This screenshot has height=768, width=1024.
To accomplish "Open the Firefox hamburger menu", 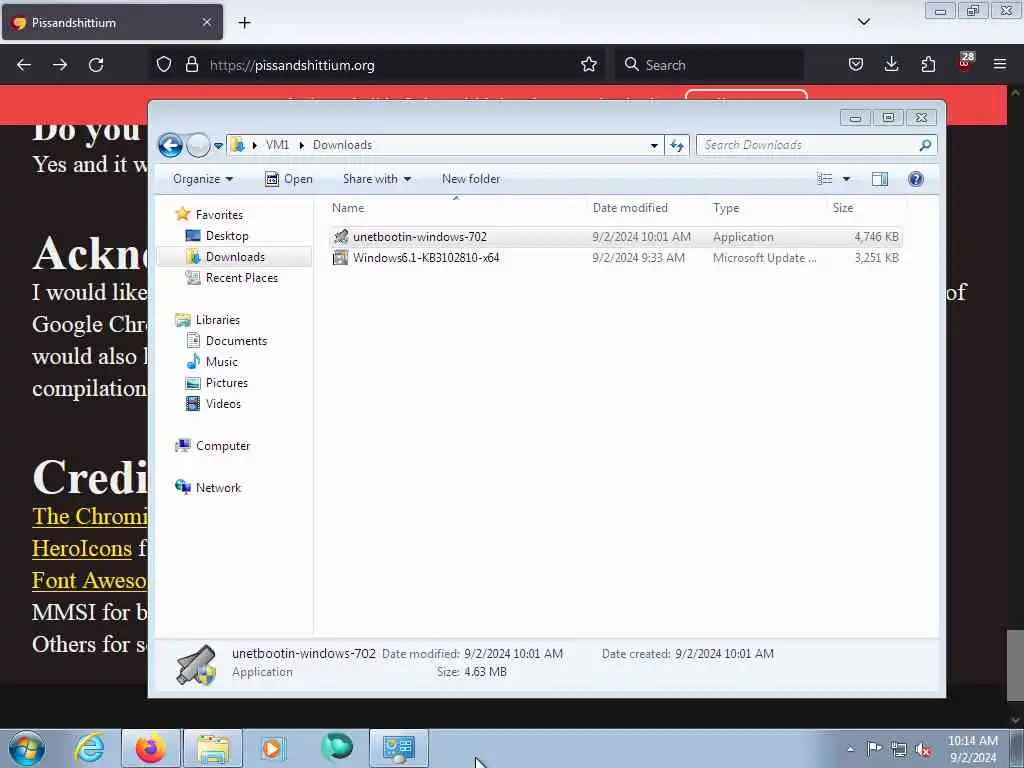I will coord(999,65).
